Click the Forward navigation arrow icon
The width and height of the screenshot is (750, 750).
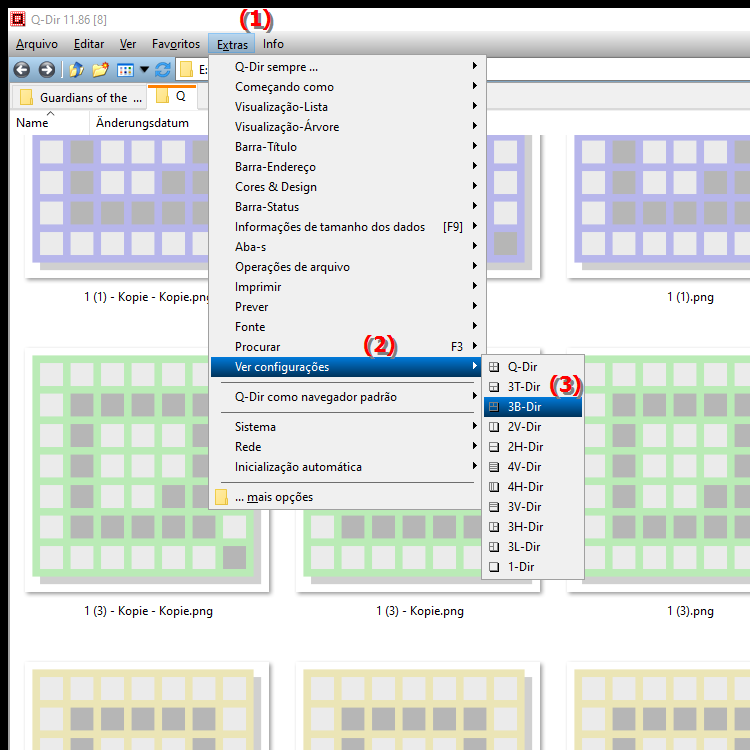click(x=46, y=70)
